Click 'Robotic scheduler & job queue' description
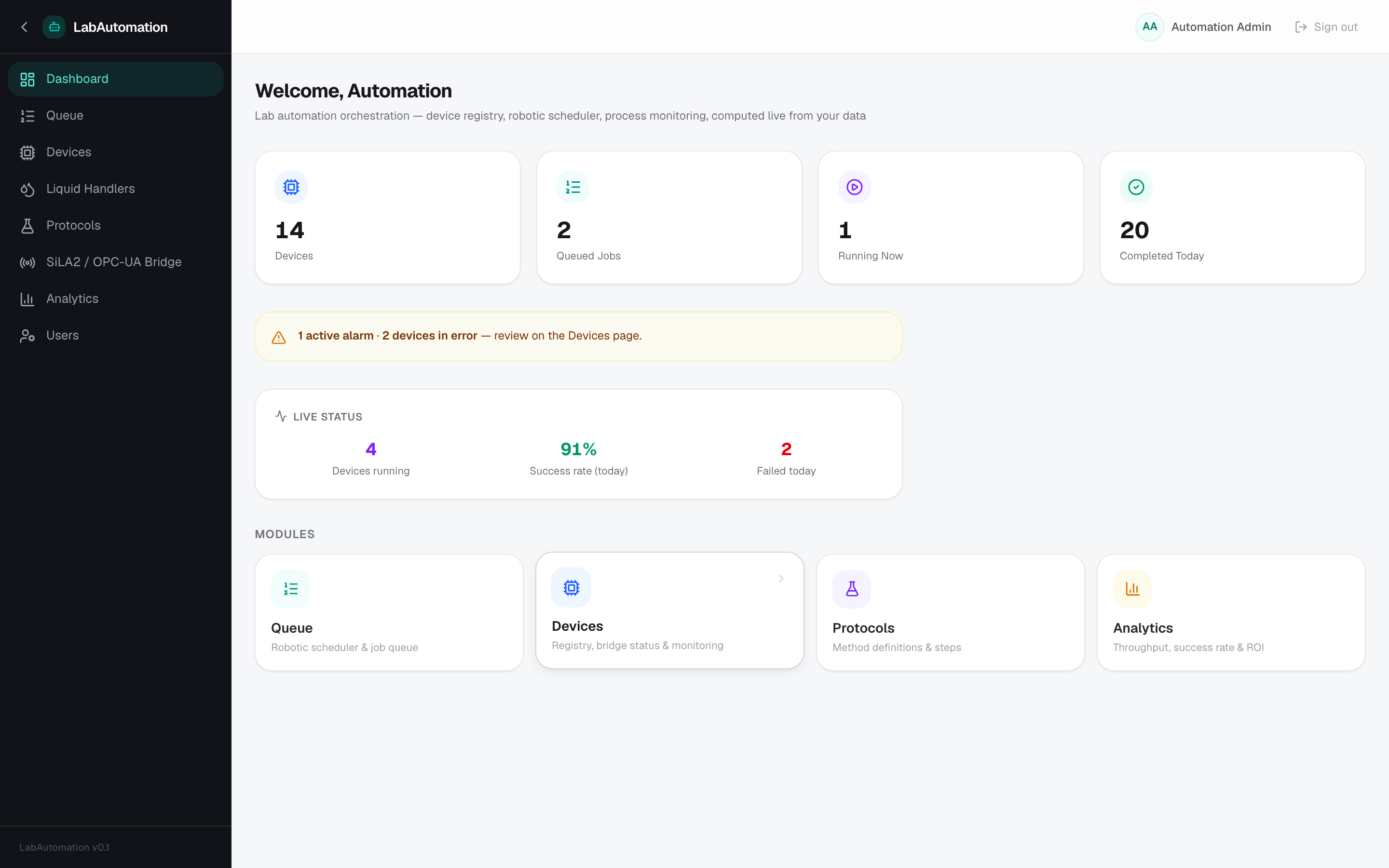Image resolution: width=1389 pixels, height=868 pixels. 344,648
